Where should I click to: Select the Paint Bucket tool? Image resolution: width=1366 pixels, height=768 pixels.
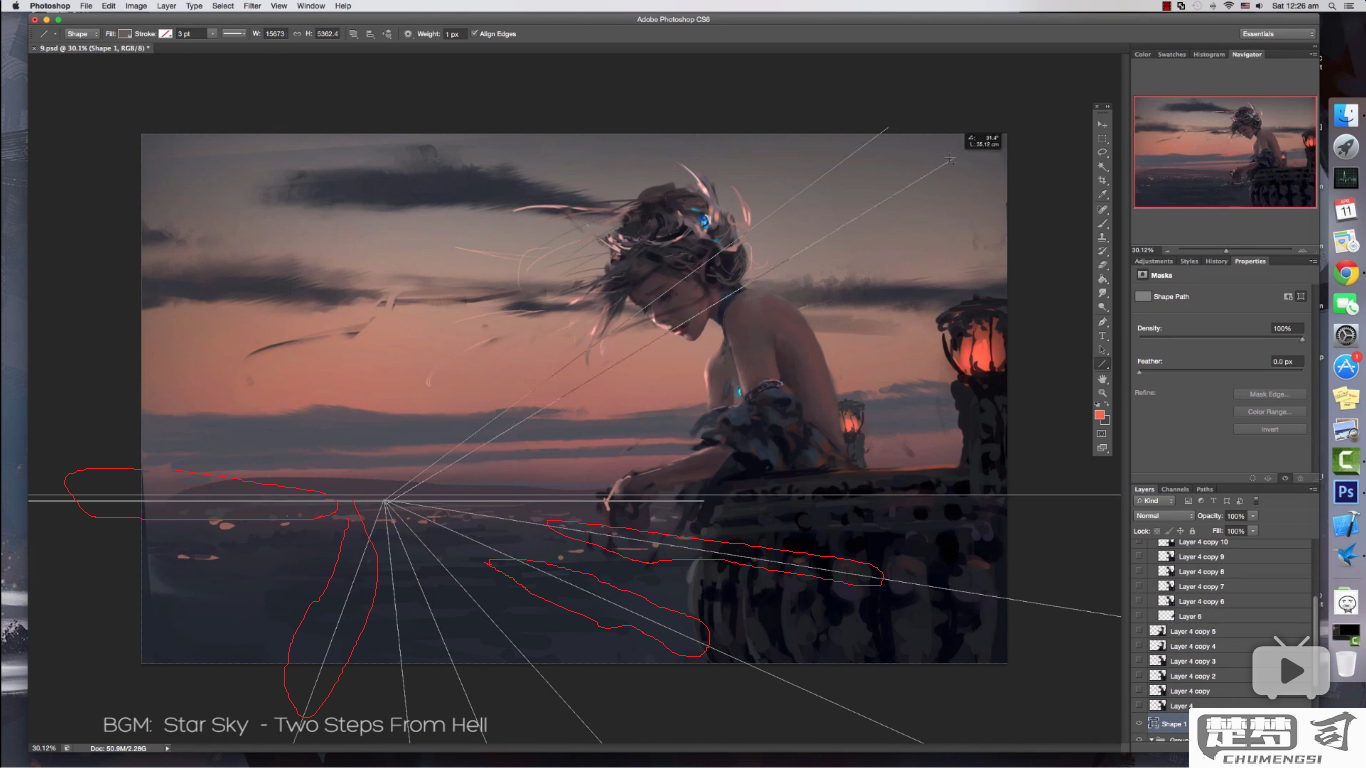tap(1103, 279)
